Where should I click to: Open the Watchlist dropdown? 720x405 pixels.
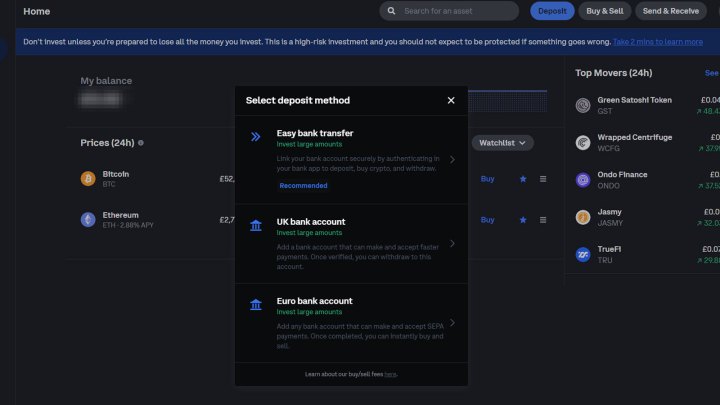tap(502, 143)
